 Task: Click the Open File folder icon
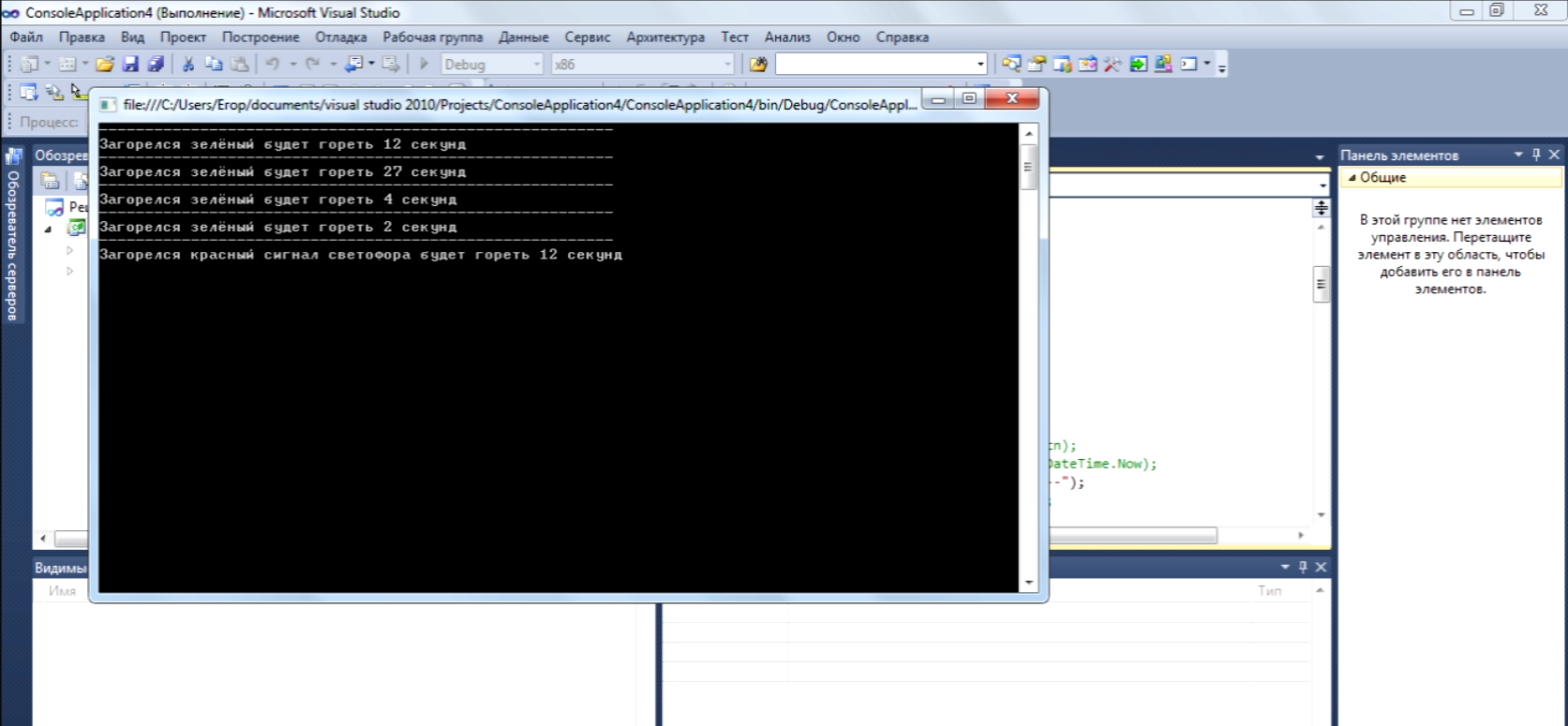[x=105, y=65]
